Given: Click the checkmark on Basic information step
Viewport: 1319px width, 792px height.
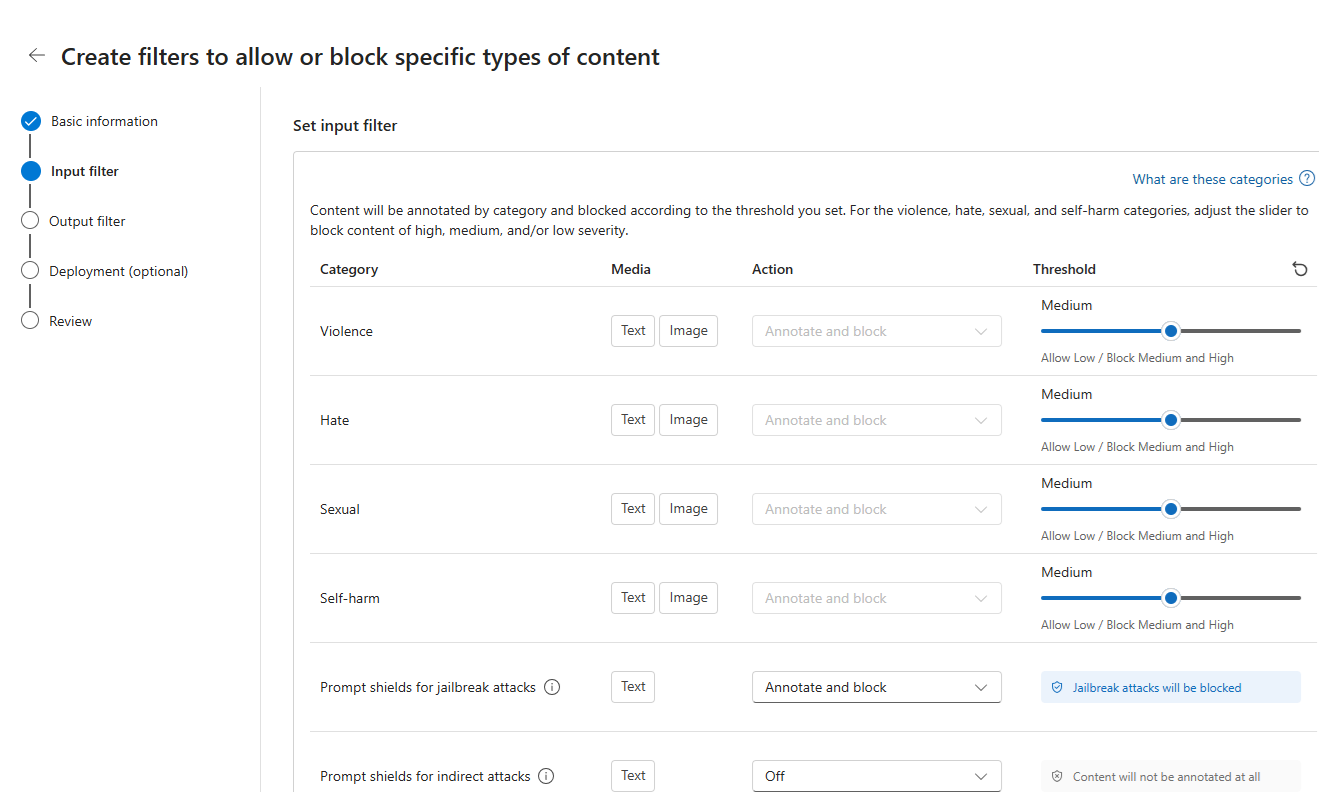Looking at the screenshot, I should pos(29,120).
